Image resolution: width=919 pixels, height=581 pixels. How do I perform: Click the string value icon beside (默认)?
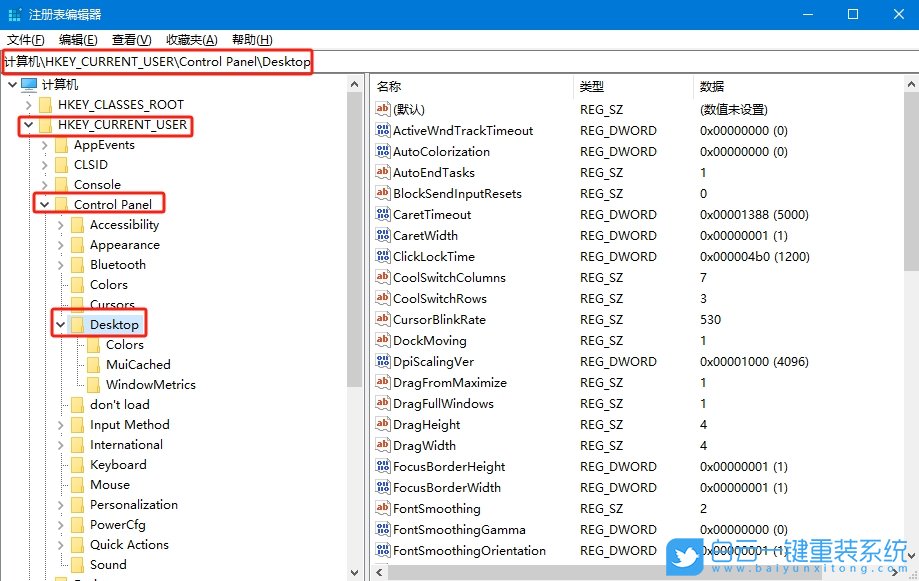[383, 109]
